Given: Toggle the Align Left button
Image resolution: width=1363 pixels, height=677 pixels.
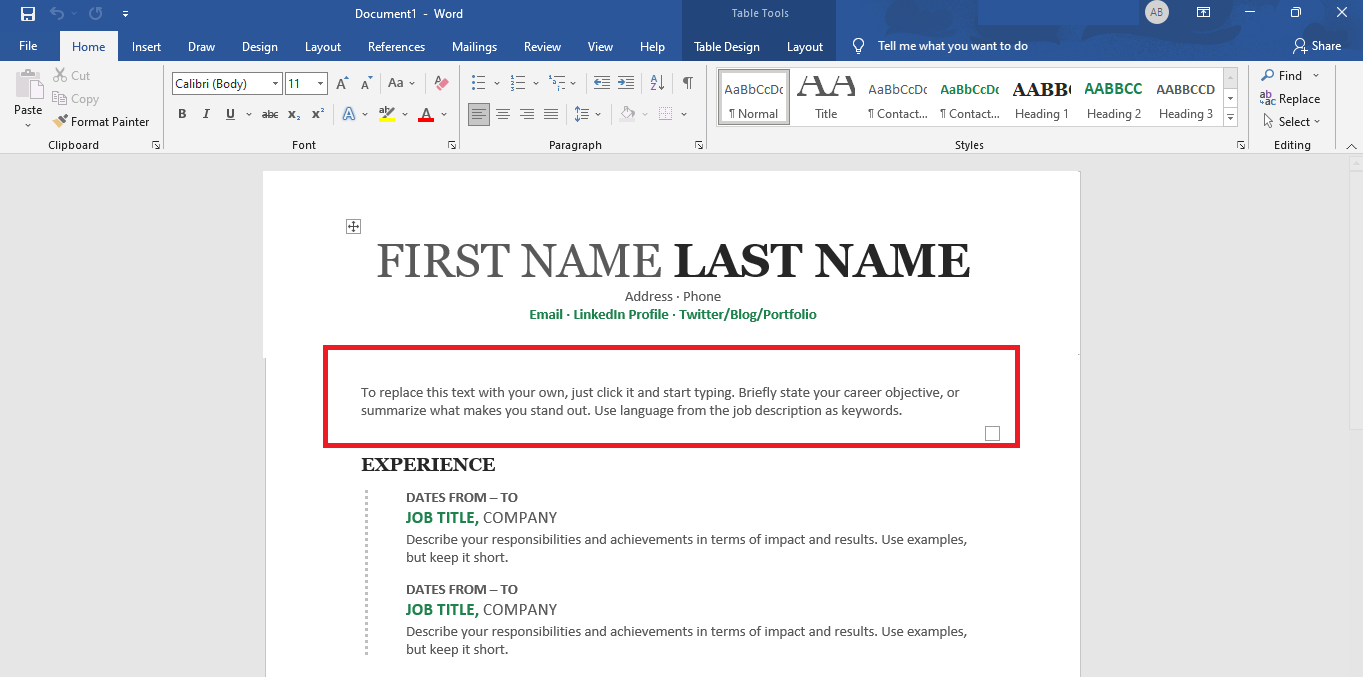Looking at the screenshot, I should [479, 114].
